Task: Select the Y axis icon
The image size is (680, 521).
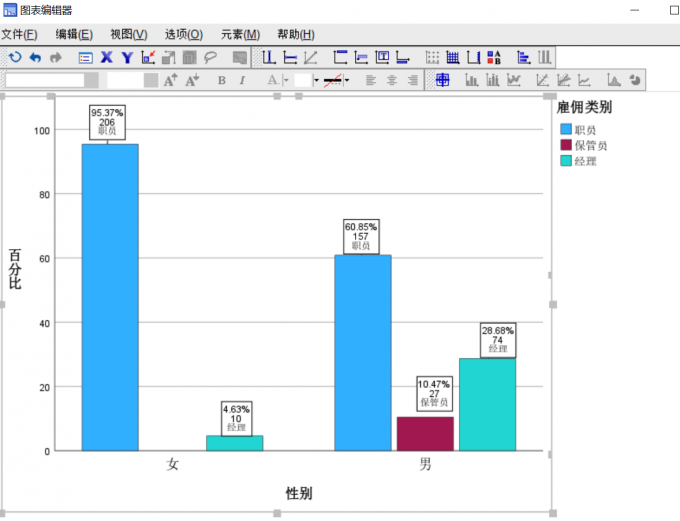Action: [x=127, y=58]
